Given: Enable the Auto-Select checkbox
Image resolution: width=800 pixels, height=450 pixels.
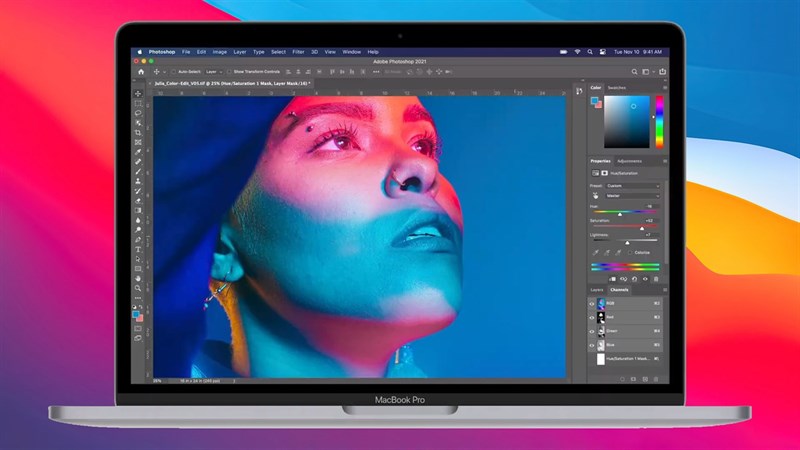Looking at the screenshot, I should [173, 72].
